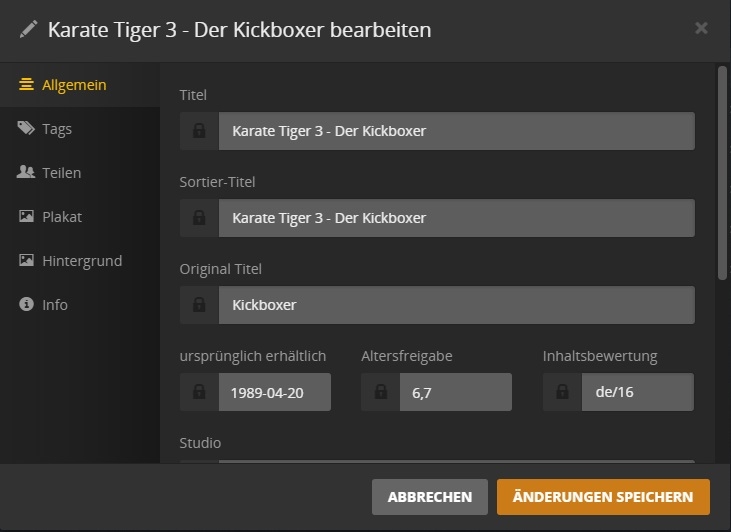Click into the Titel text field

pyautogui.click(x=457, y=131)
